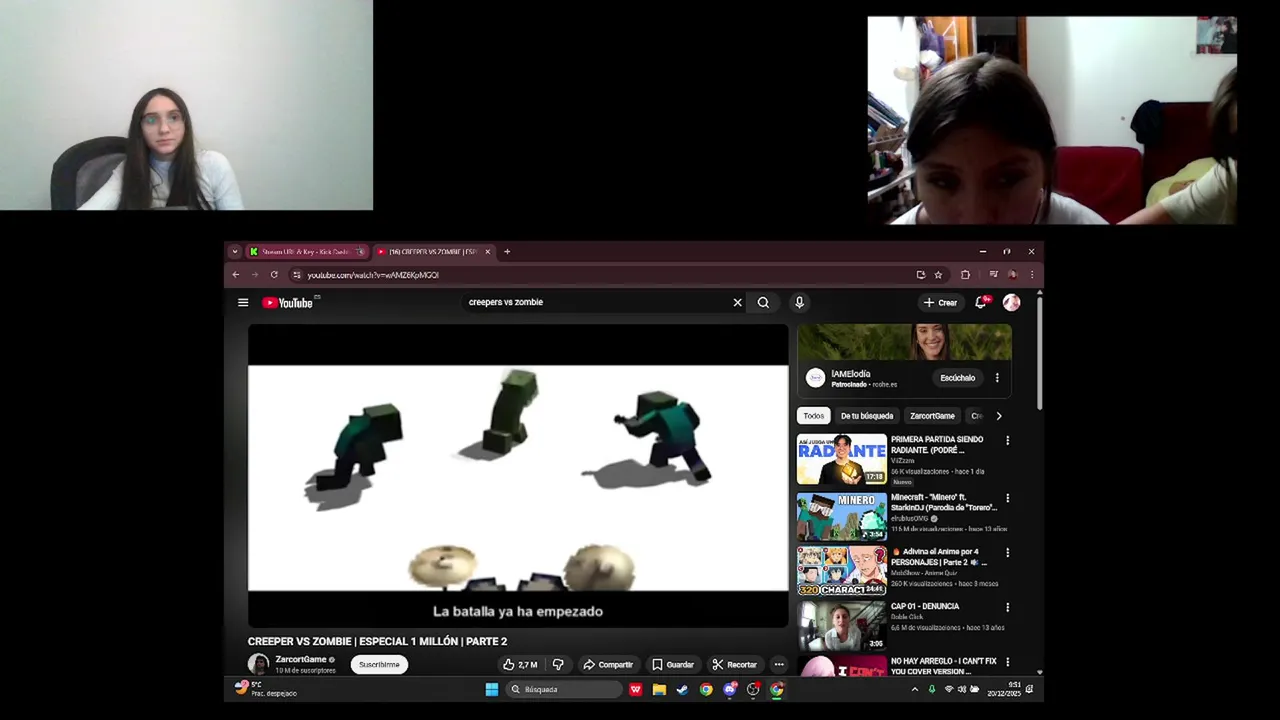Open the install/cast icon in the address bar
This screenshot has height=720, width=1280.
click(920, 274)
